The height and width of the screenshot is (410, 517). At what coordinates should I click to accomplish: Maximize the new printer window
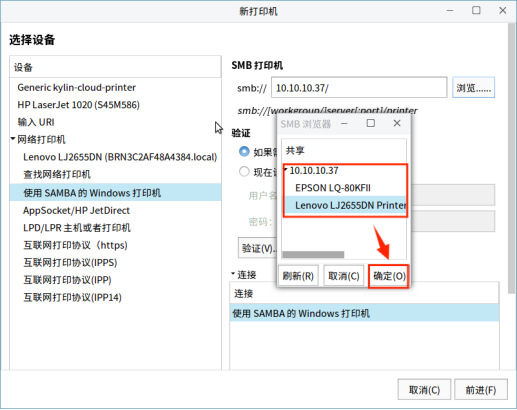476,10
